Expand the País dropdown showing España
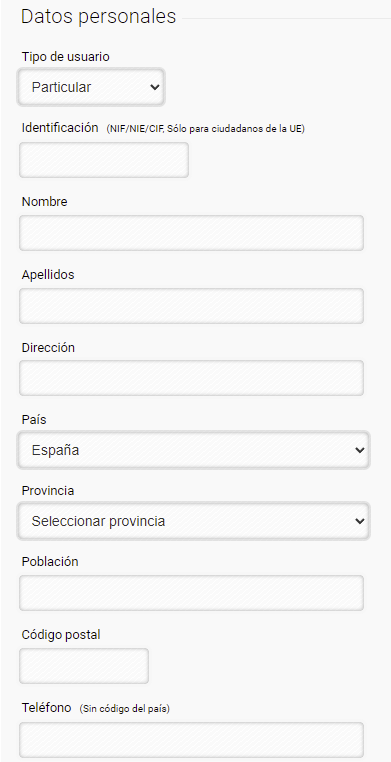391x762 pixels. [x=193, y=450]
